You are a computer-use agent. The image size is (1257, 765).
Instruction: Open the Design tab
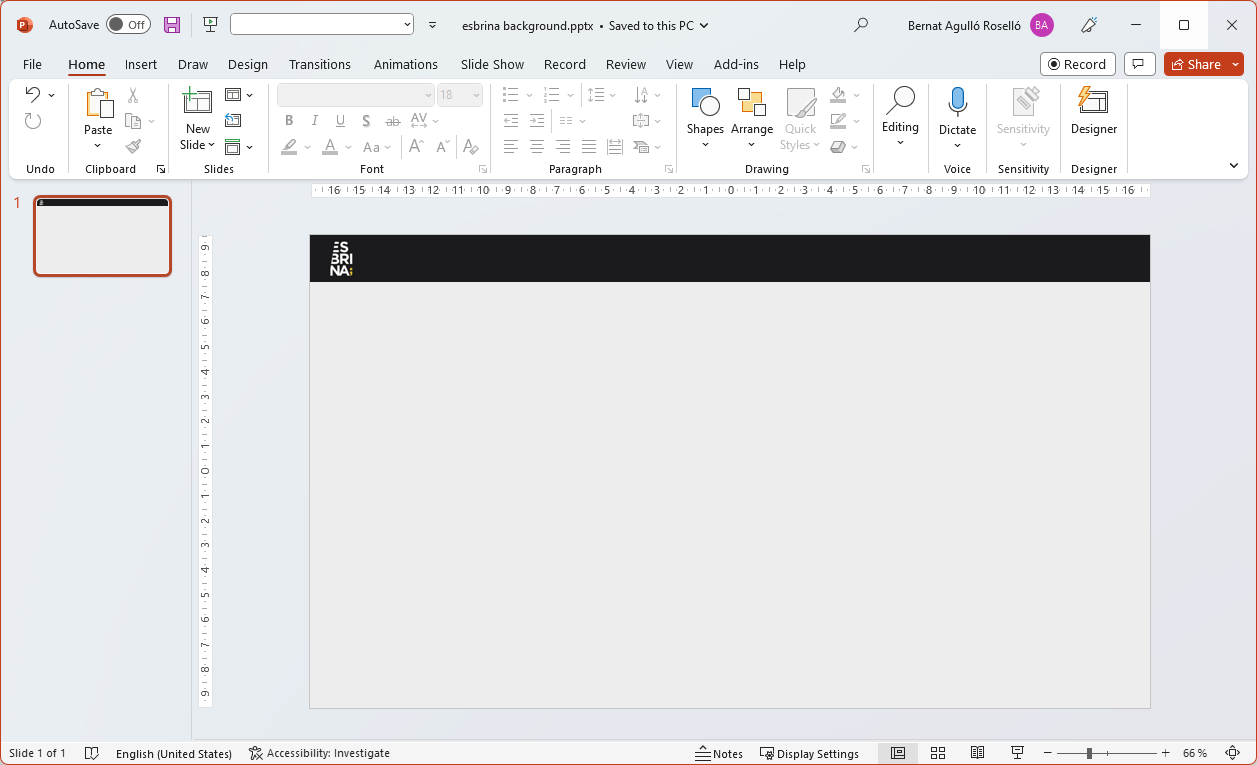tap(247, 65)
